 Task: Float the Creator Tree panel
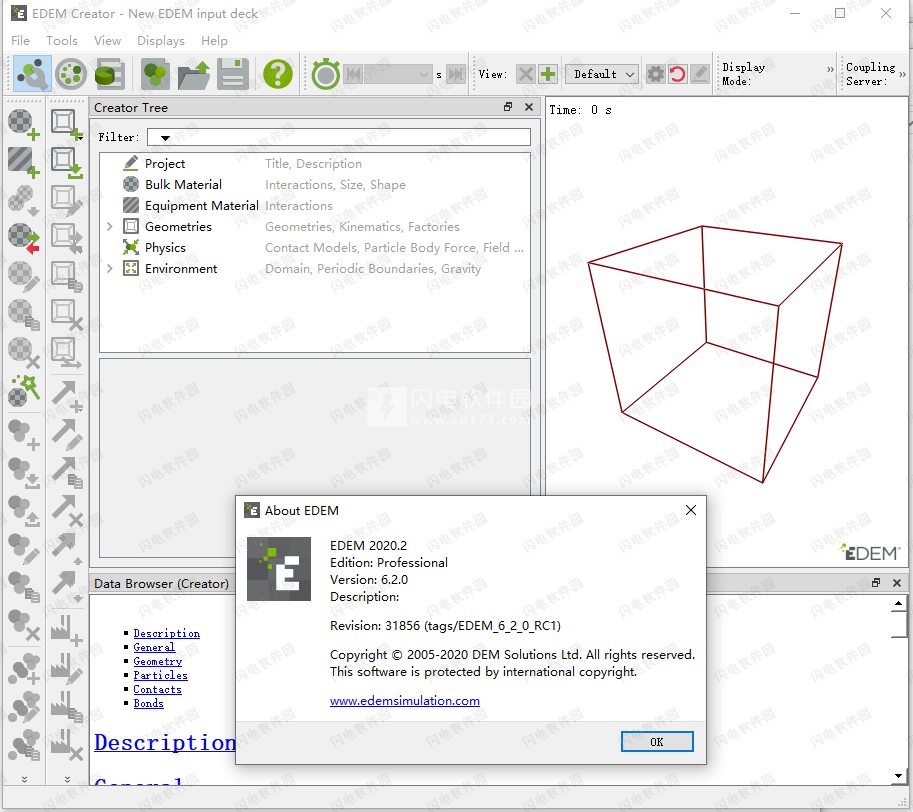[x=508, y=107]
